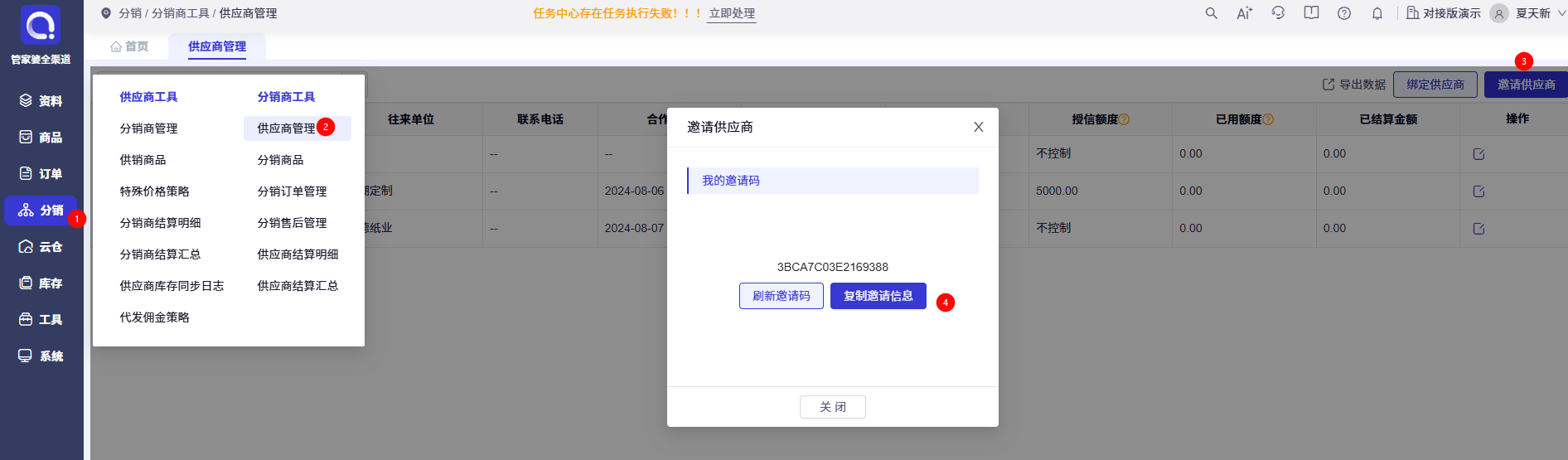This screenshot has height=460, width=1568.
Task: Open 分销售后管理 menu entry
Action: 292,223
